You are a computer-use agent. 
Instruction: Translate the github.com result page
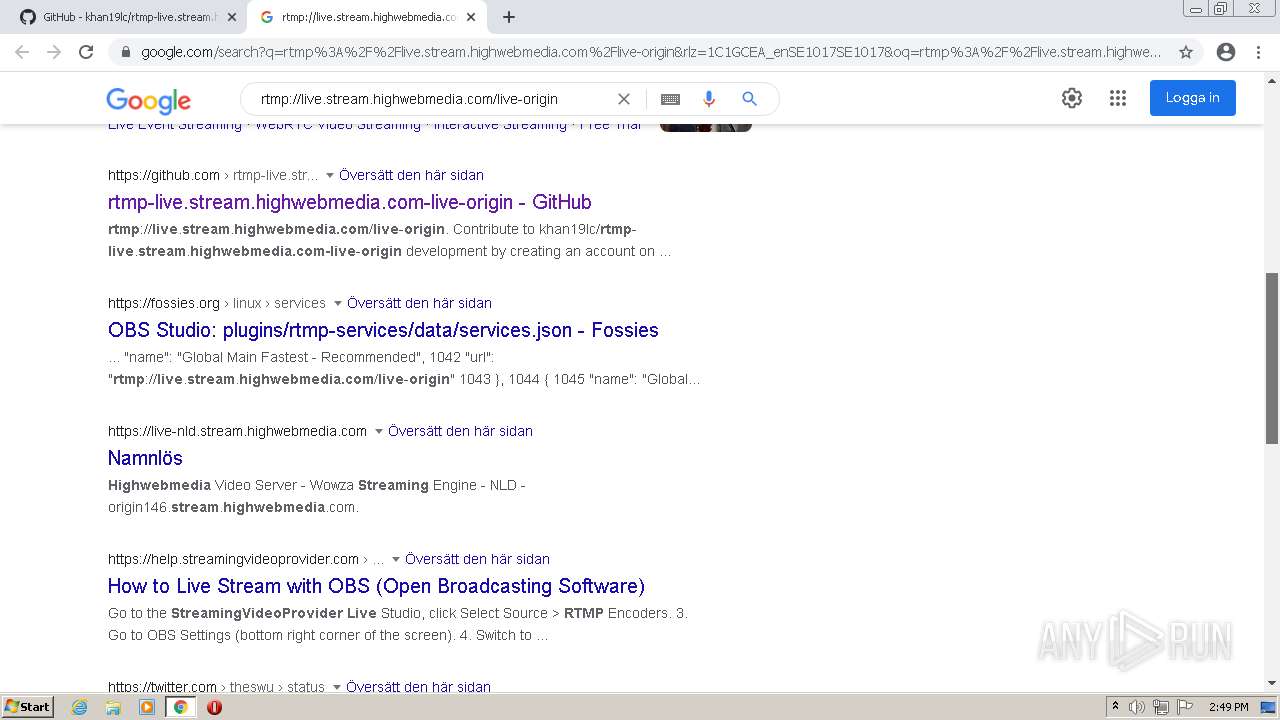pos(411,175)
